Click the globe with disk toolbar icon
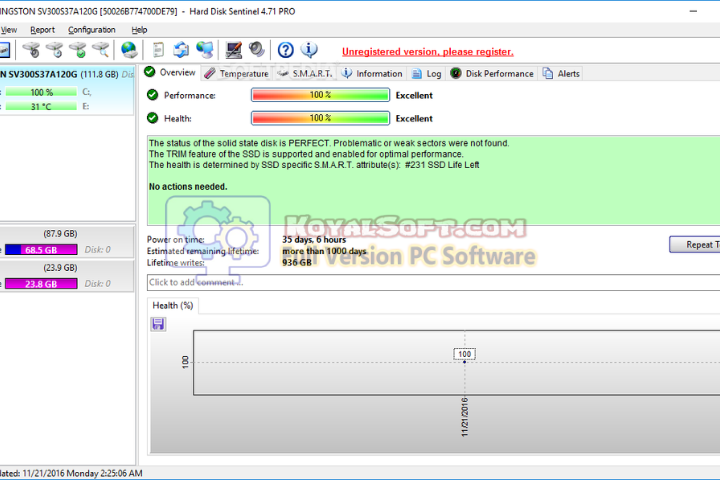This screenshot has width=720, height=480. pos(129,50)
